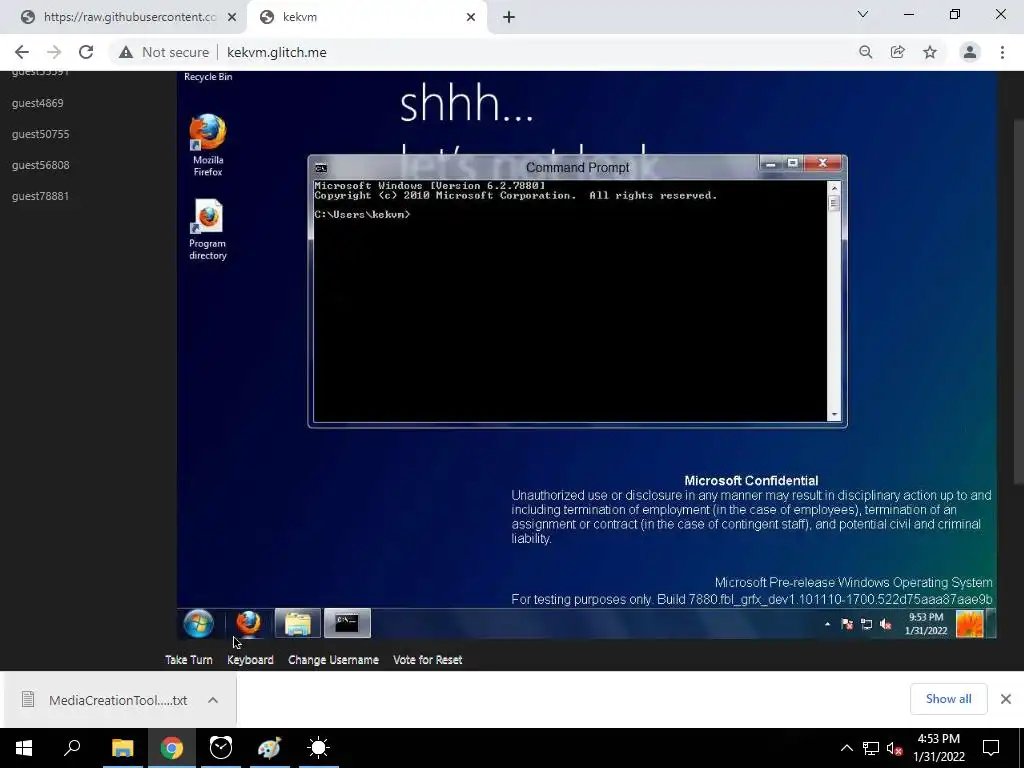
Task: Click host network tray icon
Action: click(871, 748)
